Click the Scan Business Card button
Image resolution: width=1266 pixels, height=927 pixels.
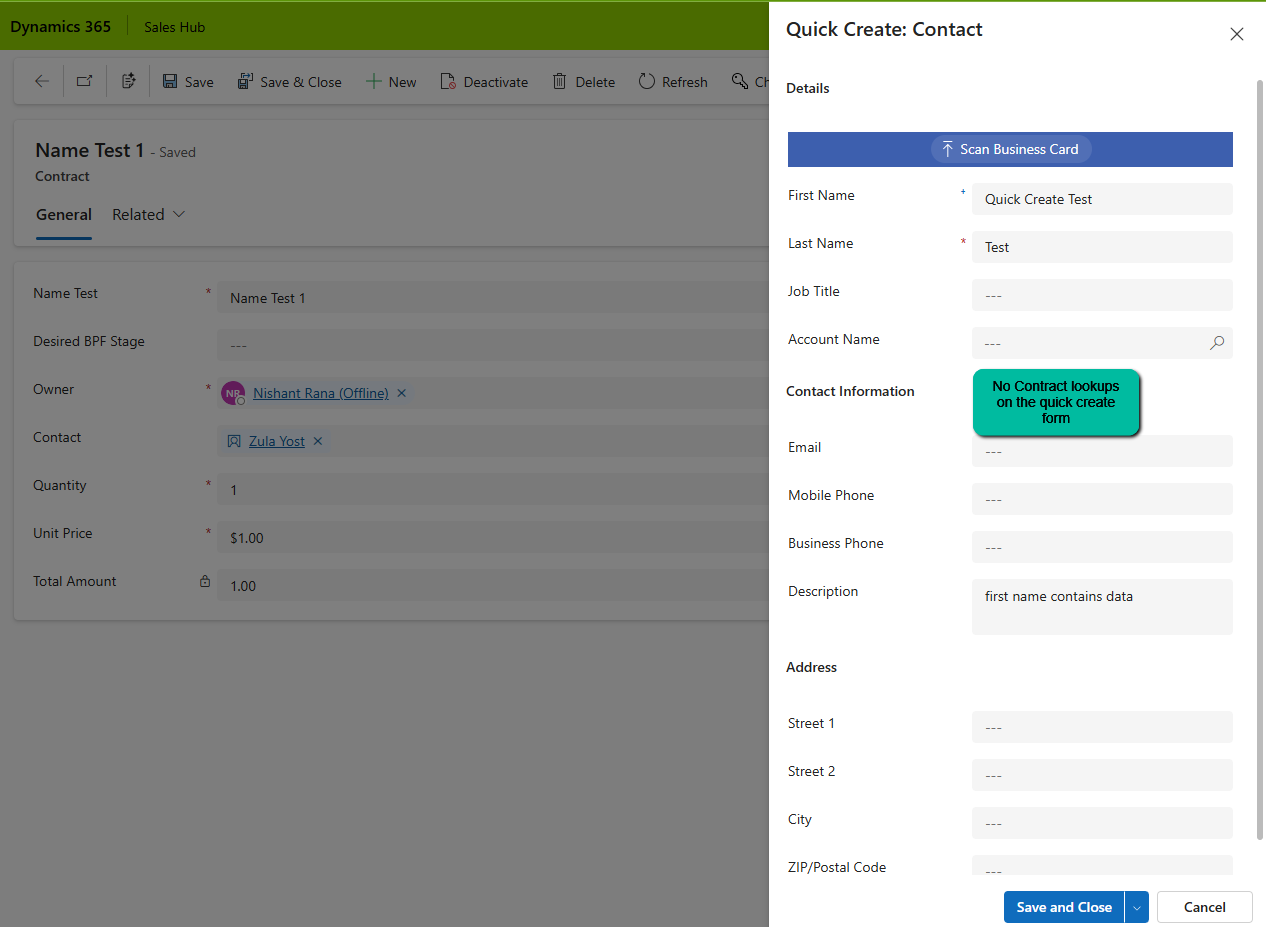pyautogui.click(x=1010, y=148)
